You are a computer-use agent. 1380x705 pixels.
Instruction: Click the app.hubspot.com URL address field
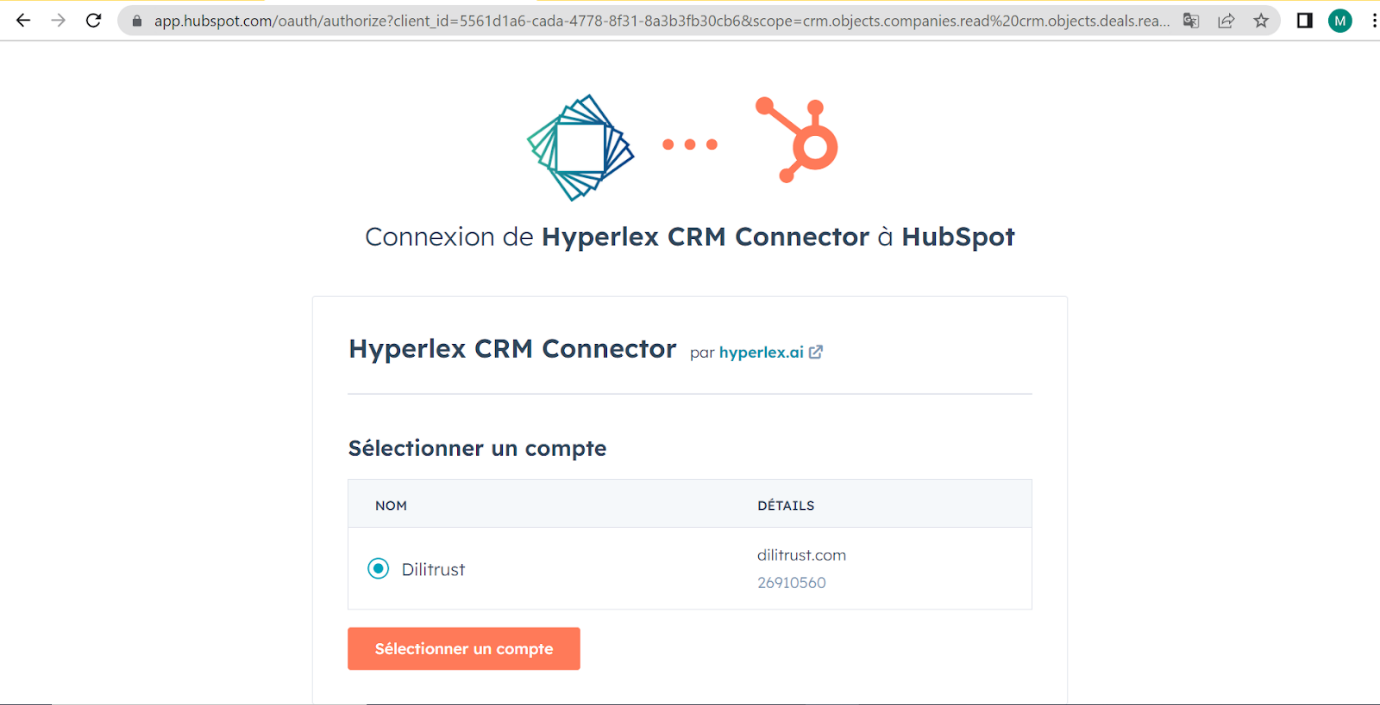pos(662,20)
